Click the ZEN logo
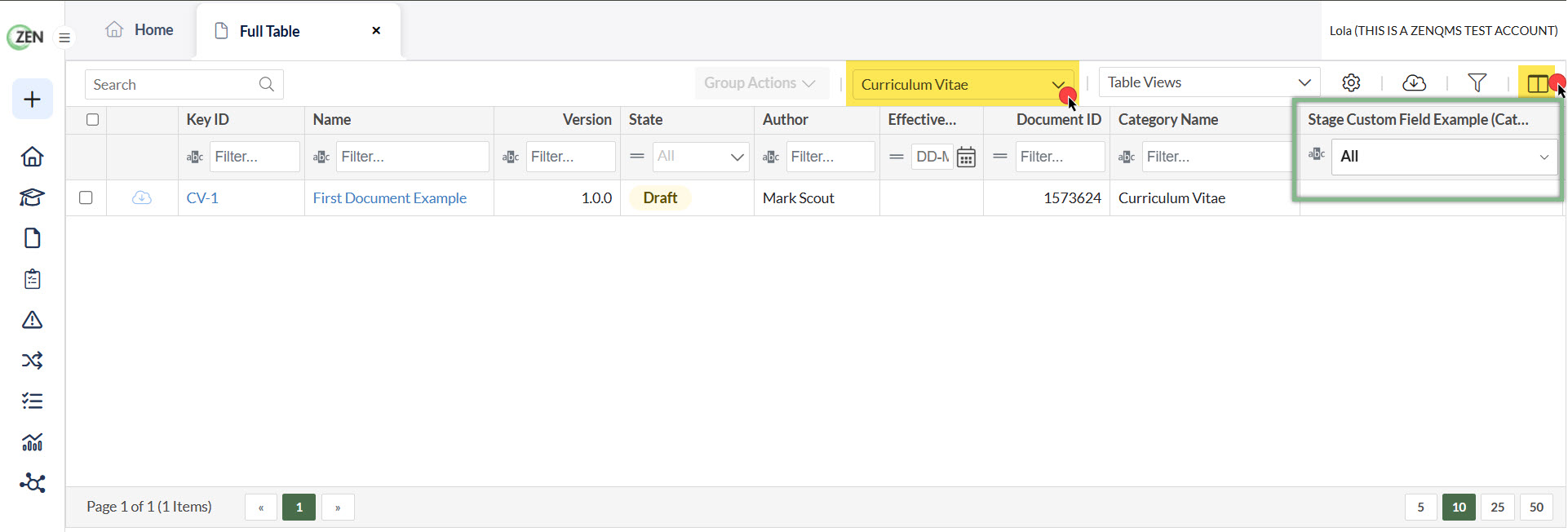 coord(25,37)
